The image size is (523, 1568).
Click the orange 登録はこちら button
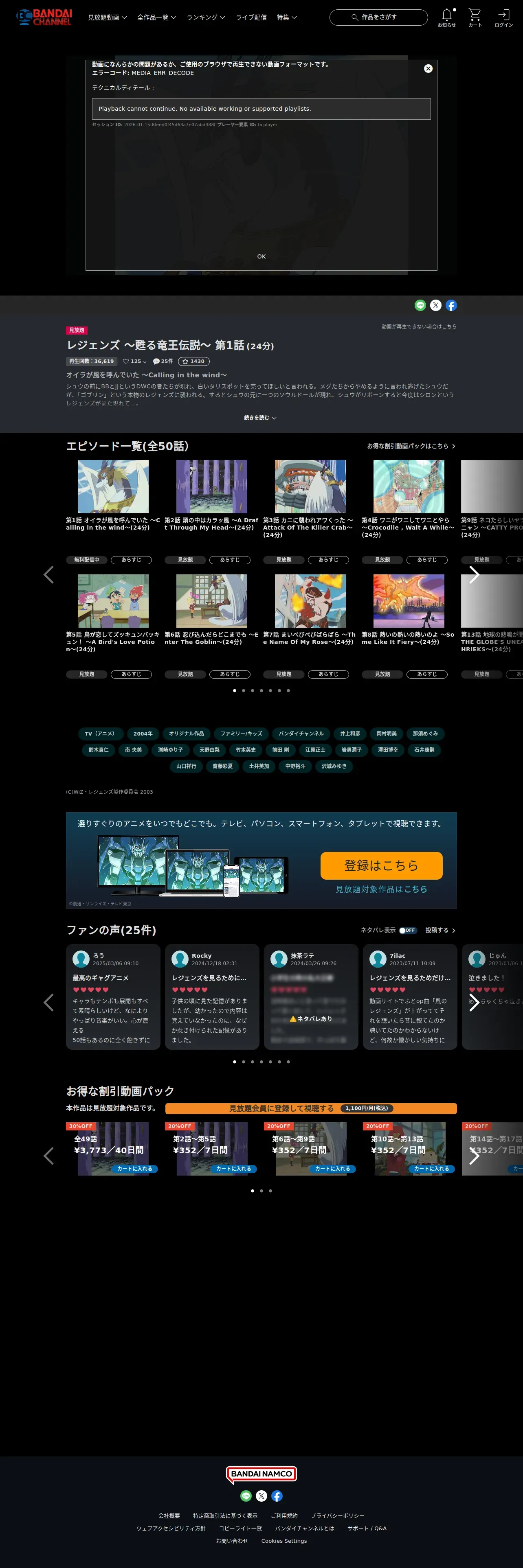coord(381,865)
